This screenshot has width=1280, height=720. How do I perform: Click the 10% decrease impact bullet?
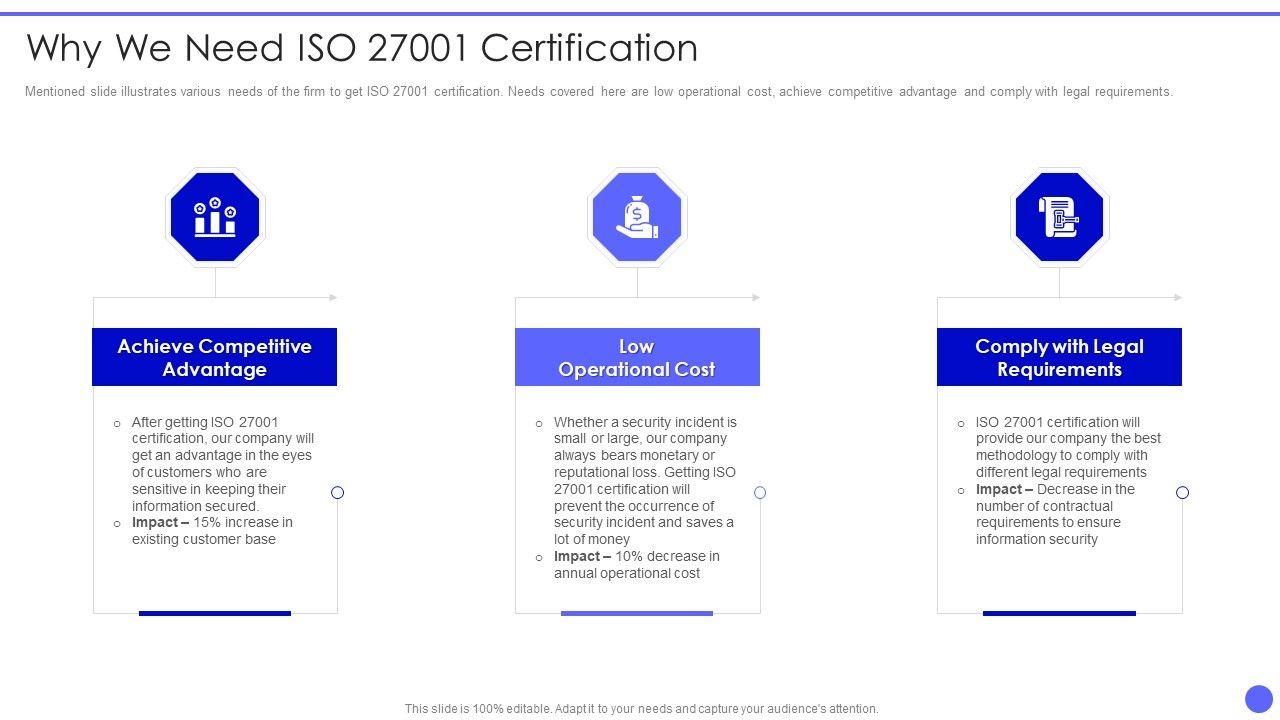click(x=636, y=565)
